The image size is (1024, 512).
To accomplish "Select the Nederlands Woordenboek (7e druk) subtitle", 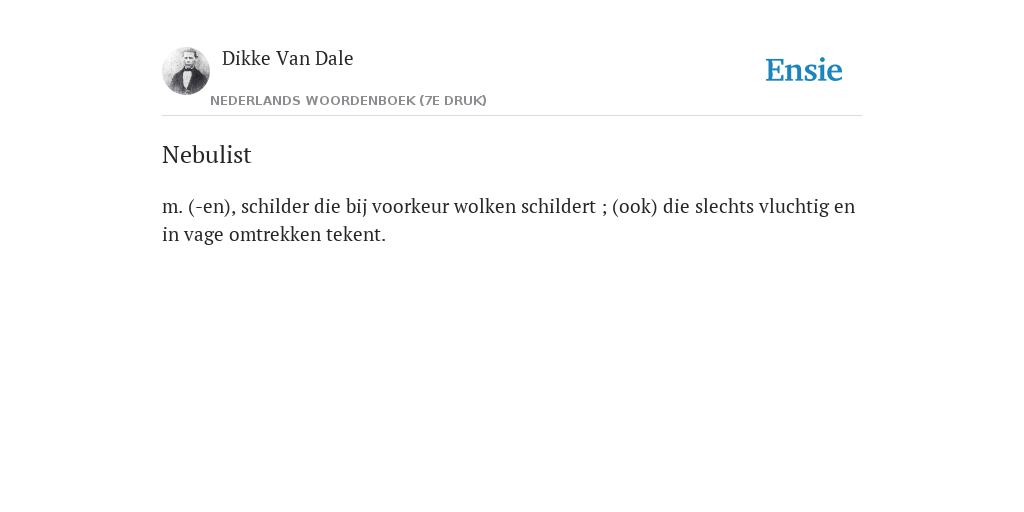I will pos(348,101).
